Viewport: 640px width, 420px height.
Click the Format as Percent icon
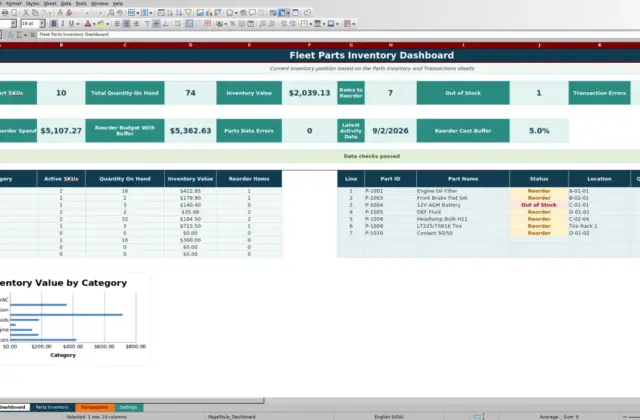pyautogui.click(x=232, y=24)
